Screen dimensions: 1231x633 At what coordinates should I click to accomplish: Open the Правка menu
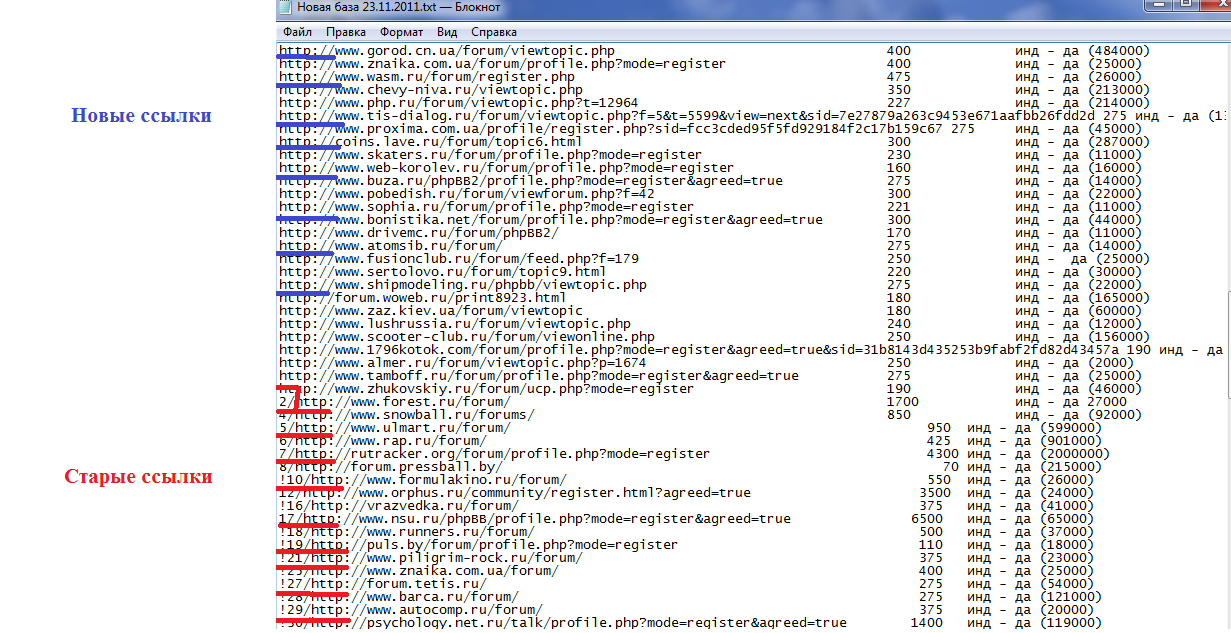pos(346,32)
